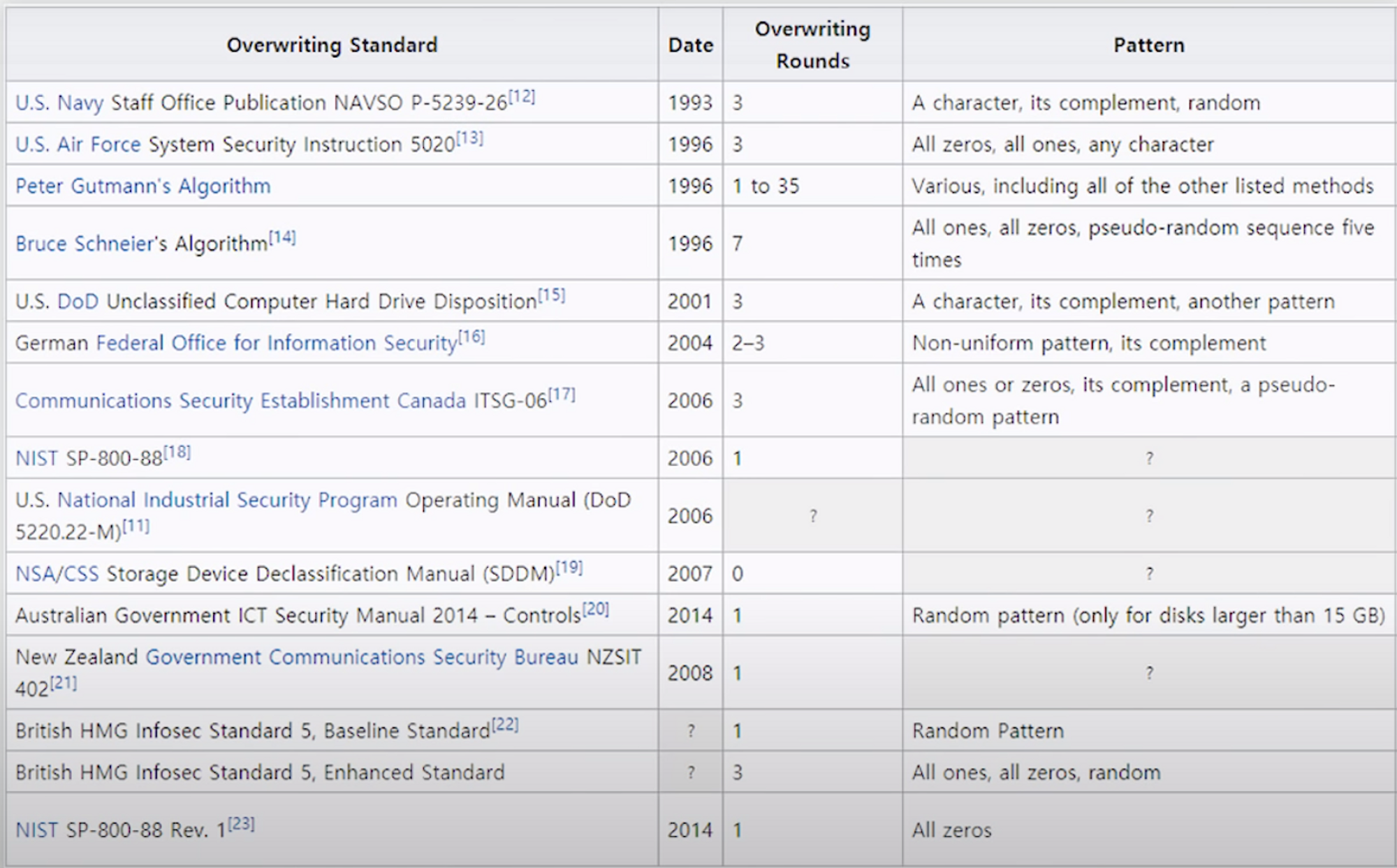Click citation reference [23]
The height and width of the screenshot is (868, 1397).
coord(242,824)
